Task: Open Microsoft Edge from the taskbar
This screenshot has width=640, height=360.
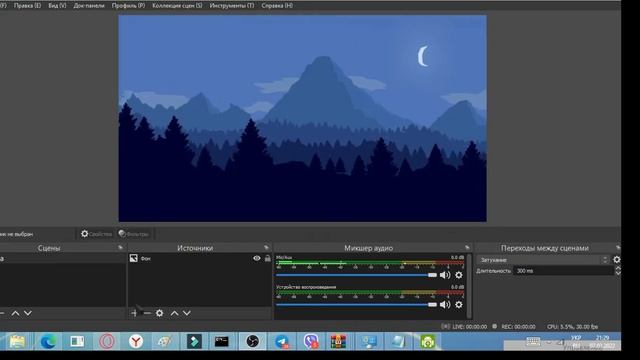Action: pyautogui.click(x=48, y=341)
